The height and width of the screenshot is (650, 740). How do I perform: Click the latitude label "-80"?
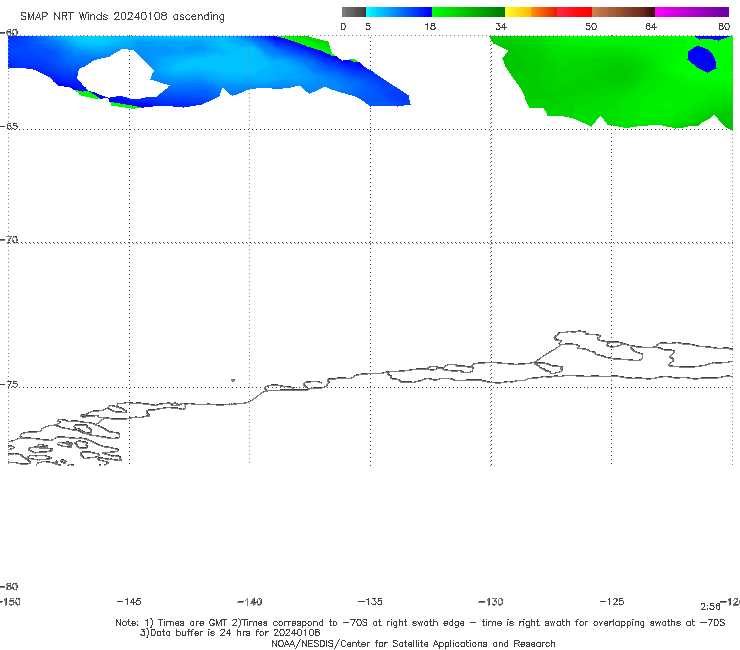coord(9,586)
